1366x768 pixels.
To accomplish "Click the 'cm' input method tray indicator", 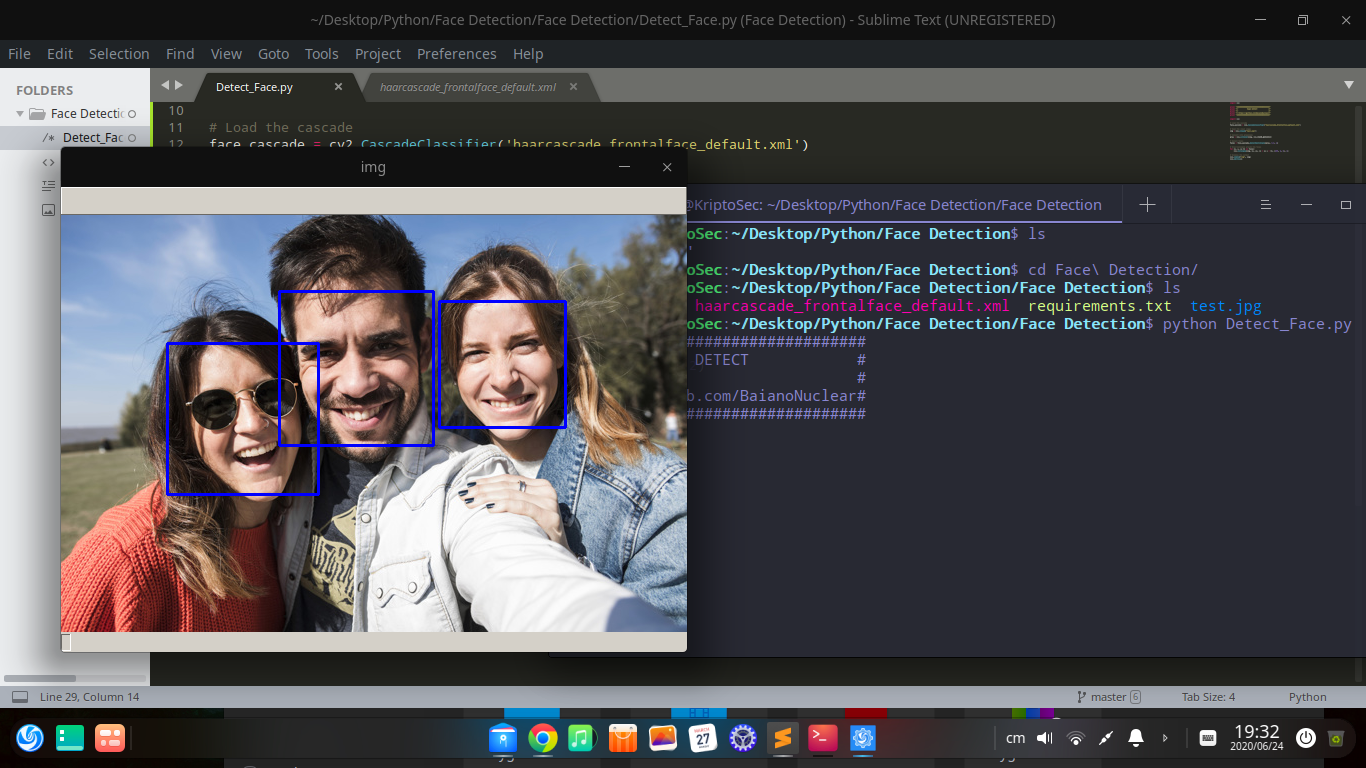I will pos(1015,738).
